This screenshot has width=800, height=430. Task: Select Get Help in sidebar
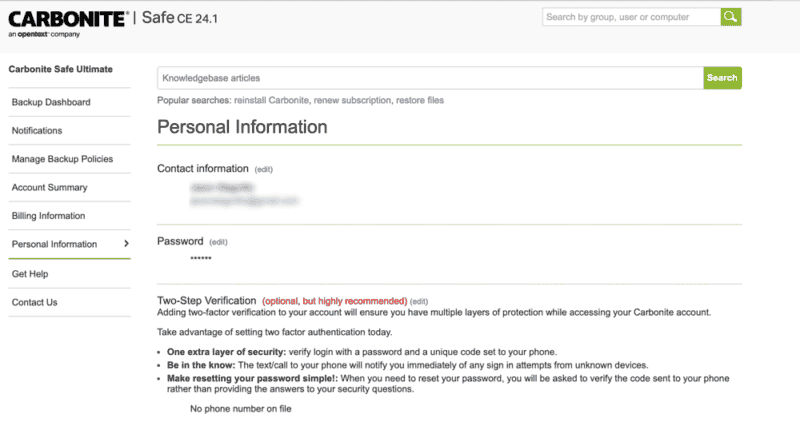click(x=30, y=274)
